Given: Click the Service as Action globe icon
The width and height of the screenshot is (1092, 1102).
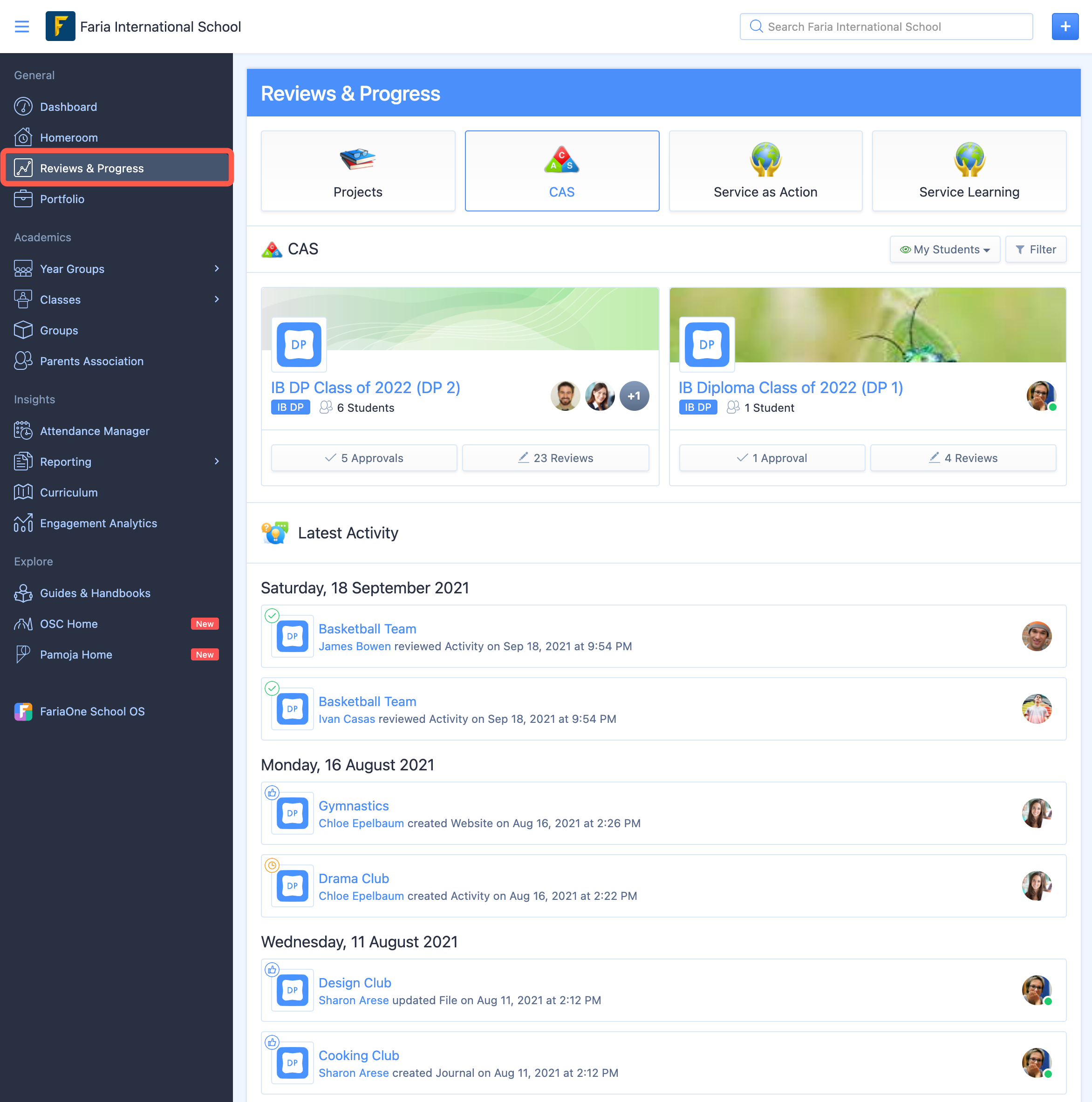Looking at the screenshot, I should point(765,160).
